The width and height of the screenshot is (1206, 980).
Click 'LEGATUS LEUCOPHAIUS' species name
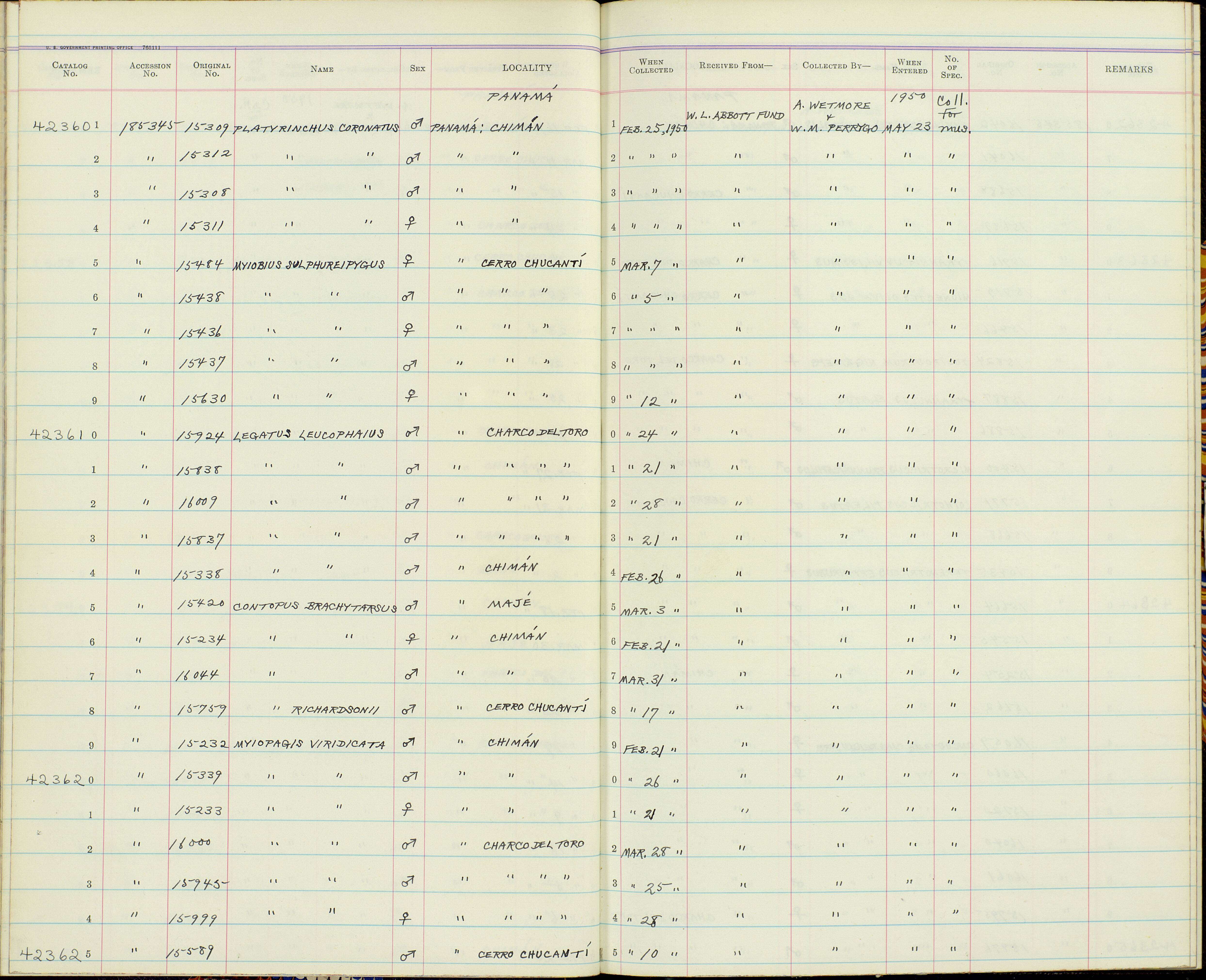click(308, 434)
